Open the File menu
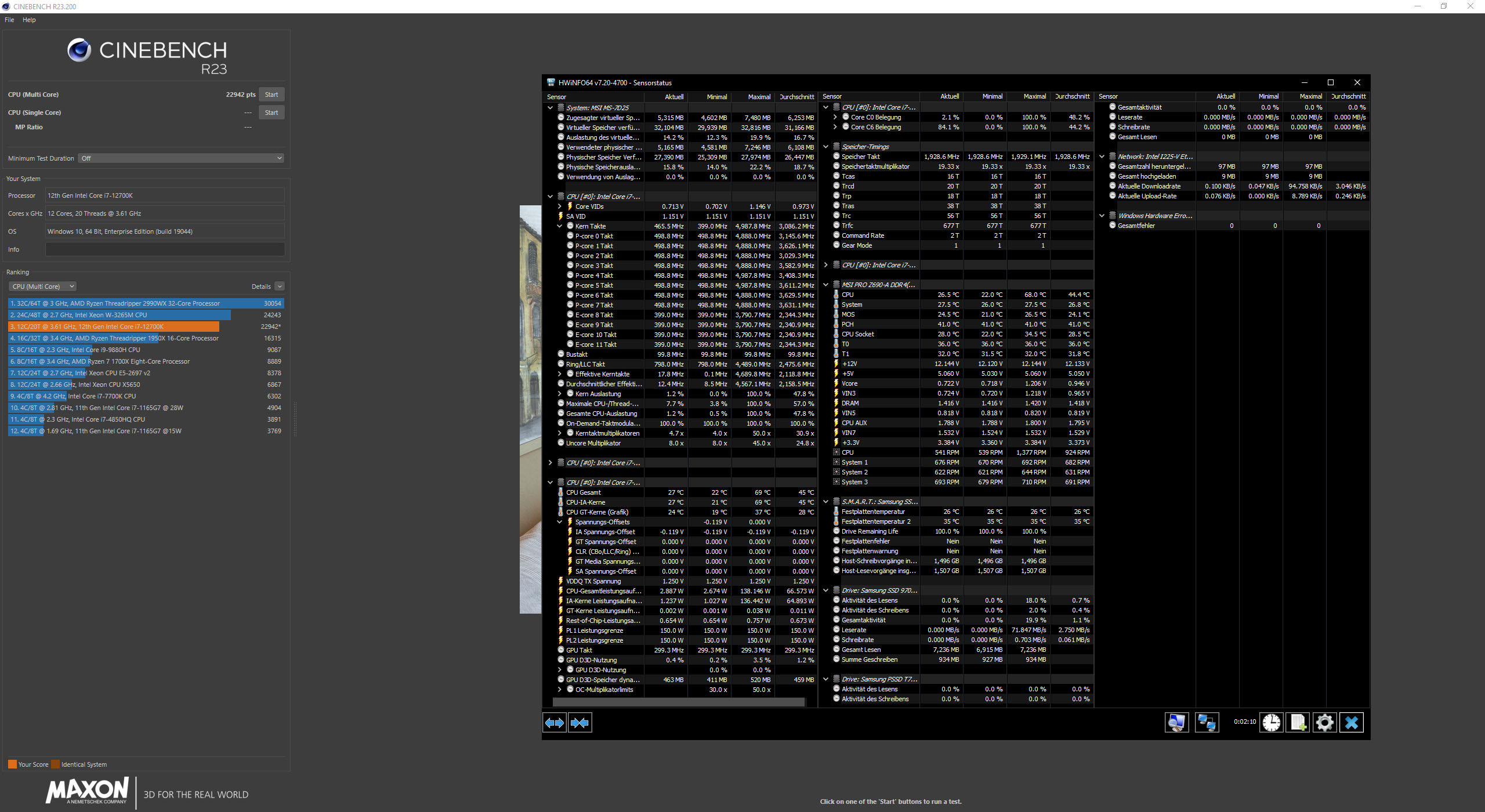This screenshot has width=1485, height=812. point(9,20)
